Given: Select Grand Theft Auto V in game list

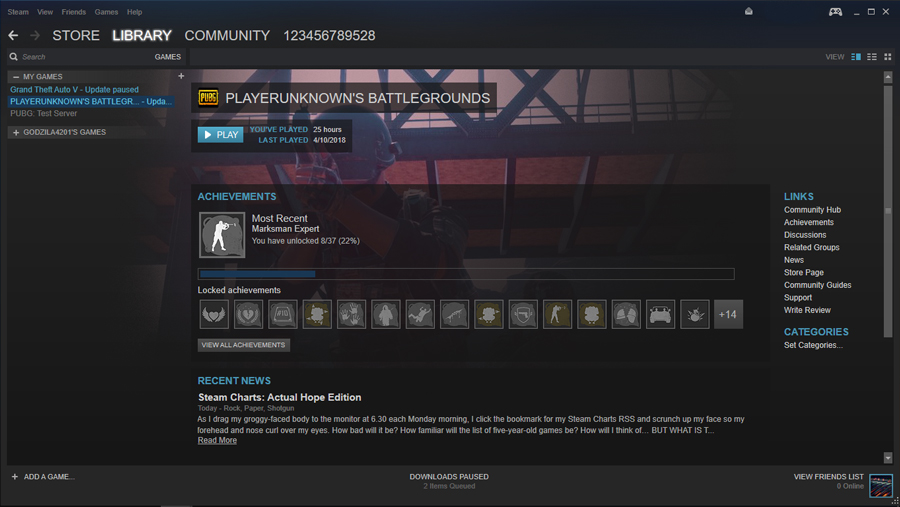Looking at the screenshot, I should click(74, 90).
